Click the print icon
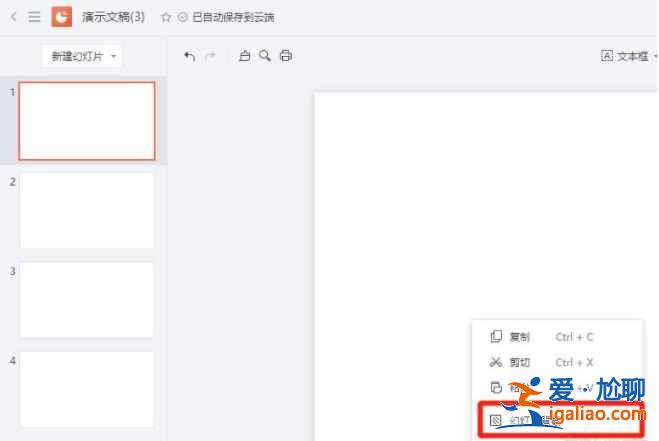This screenshot has height=441, width=659. pyautogui.click(x=286, y=56)
